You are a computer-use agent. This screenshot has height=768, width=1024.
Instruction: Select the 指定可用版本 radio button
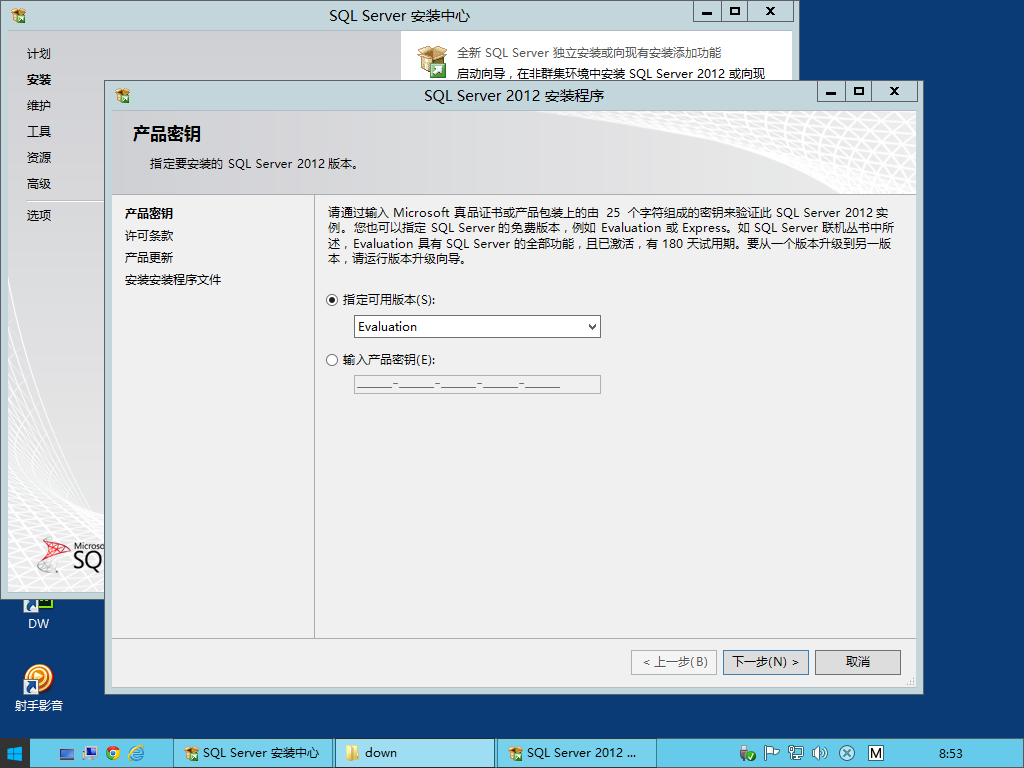(x=332, y=300)
